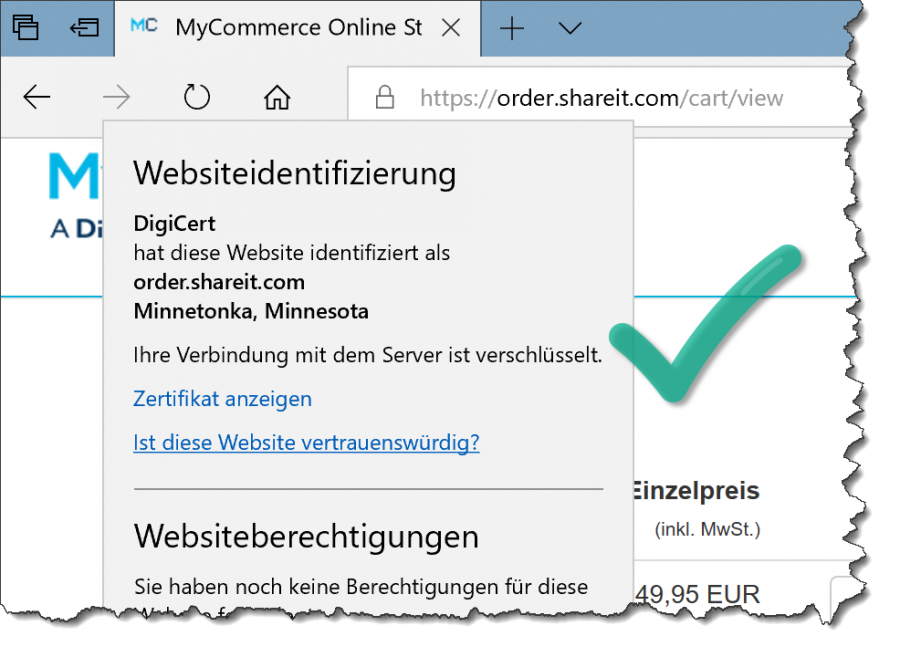Open the home page icon
Screen dimensions: 900x657
point(277,97)
